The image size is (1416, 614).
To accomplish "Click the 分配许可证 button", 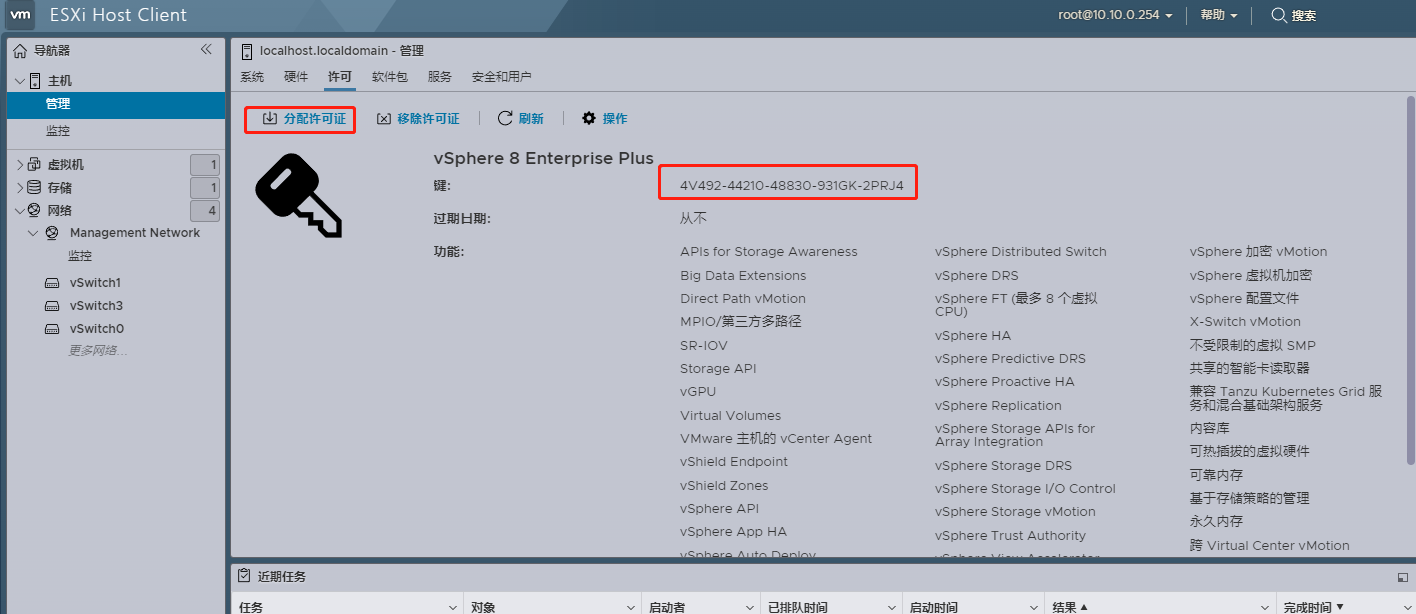I will (x=299, y=118).
